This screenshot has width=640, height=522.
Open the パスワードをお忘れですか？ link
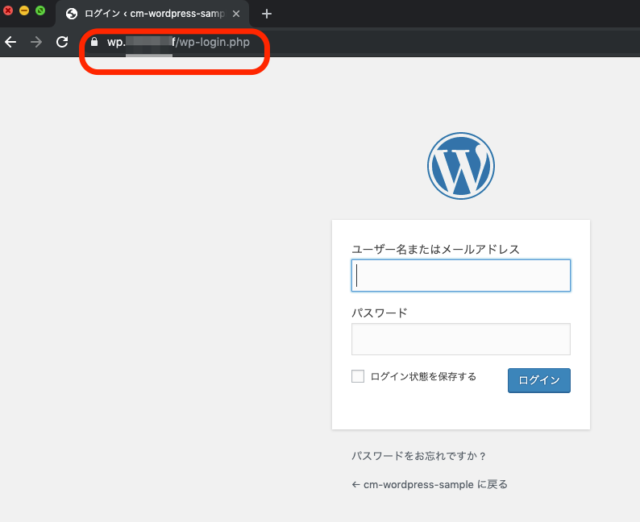point(418,456)
